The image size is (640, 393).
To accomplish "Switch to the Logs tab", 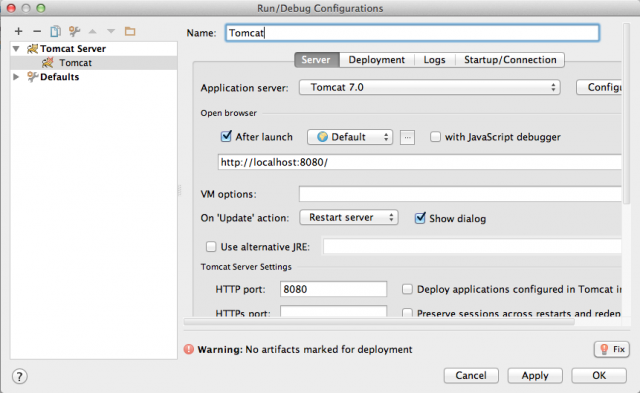I will [x=434, y=60].
